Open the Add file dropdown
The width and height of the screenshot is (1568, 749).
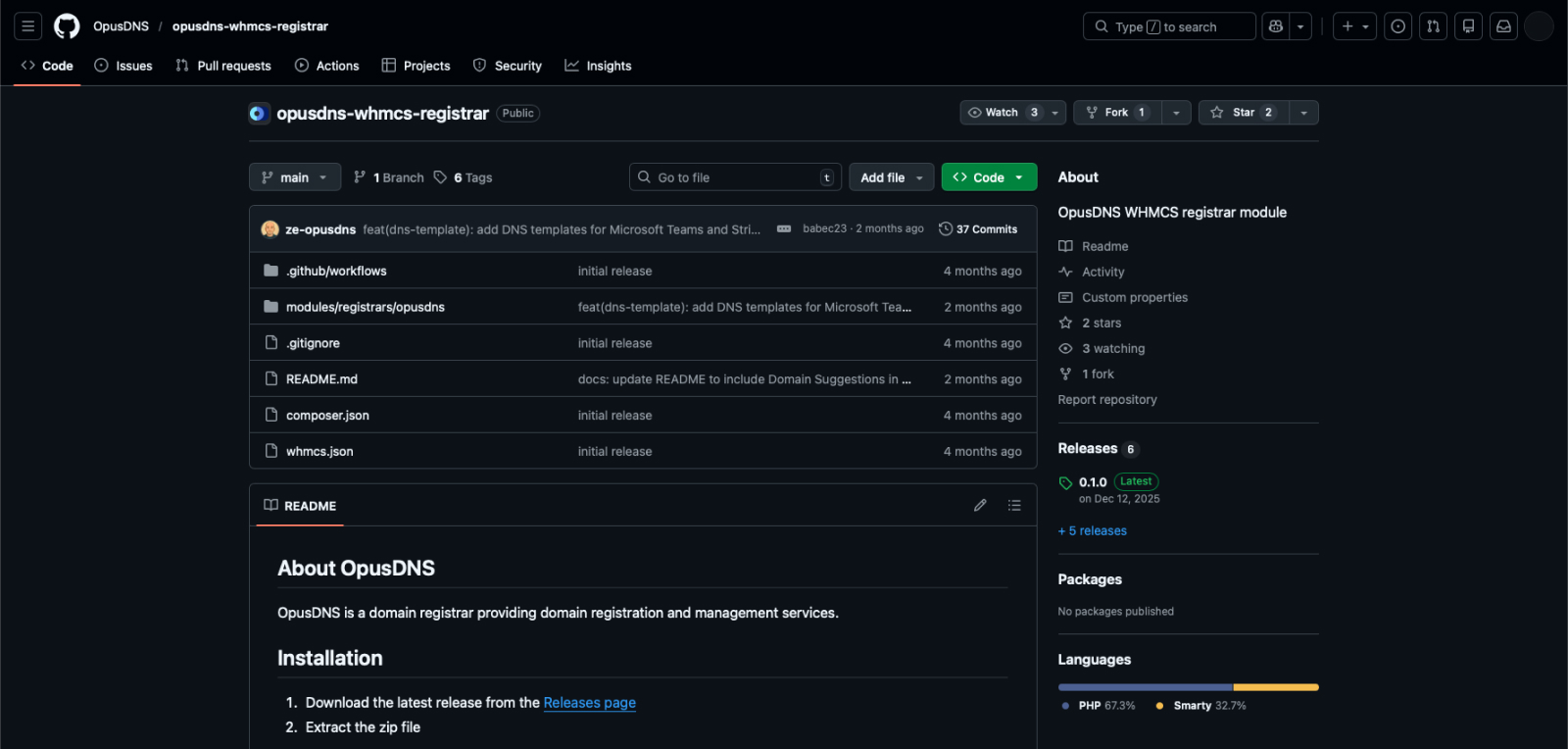click(x=892, y=177)
